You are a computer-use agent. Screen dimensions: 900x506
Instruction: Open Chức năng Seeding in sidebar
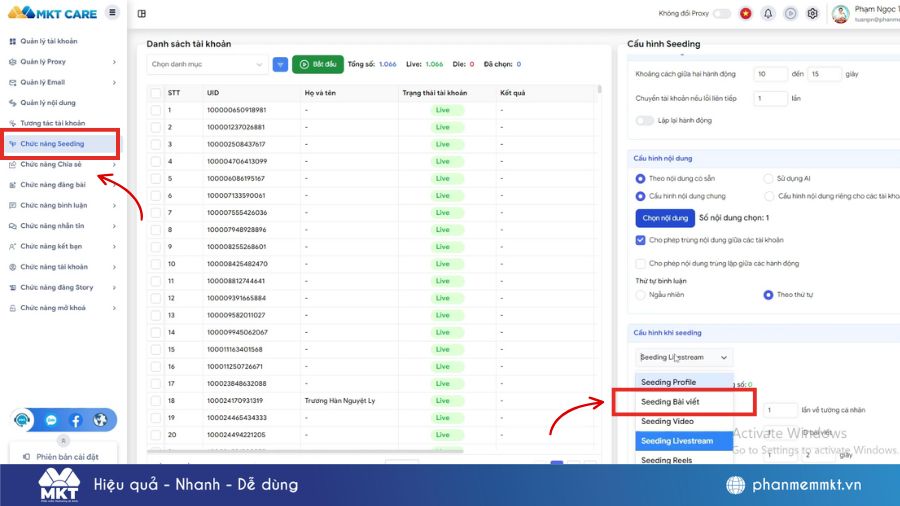tap(61, 144)
